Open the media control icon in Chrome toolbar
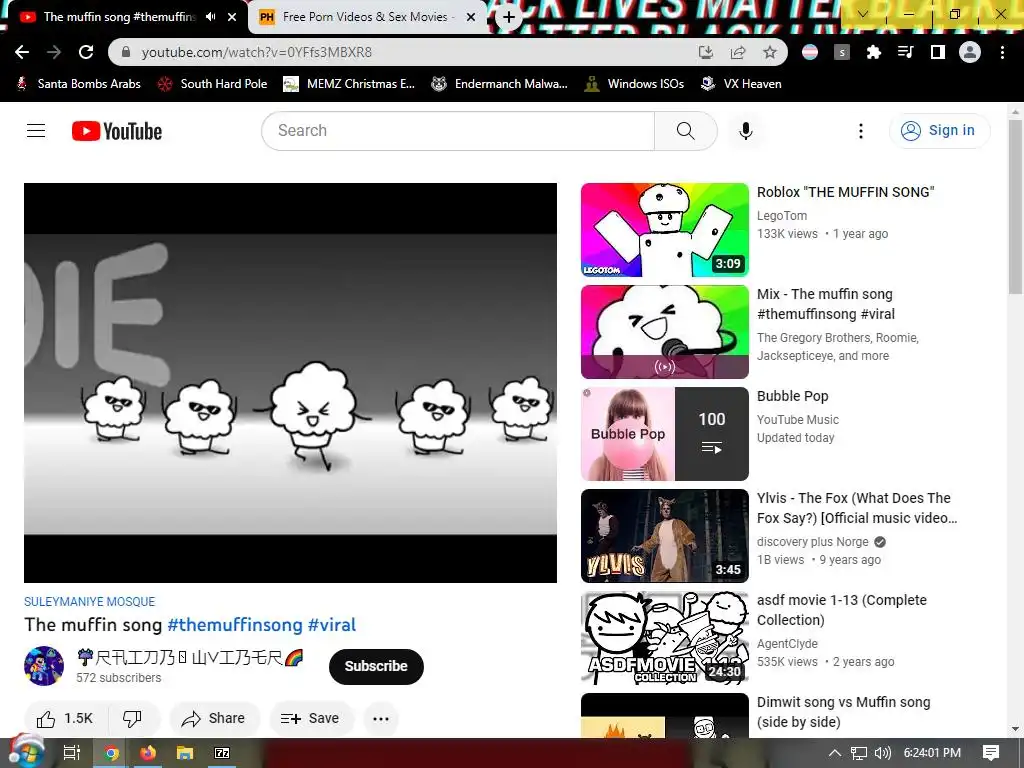Screen dimensions: 1024x768 point(906,52)
